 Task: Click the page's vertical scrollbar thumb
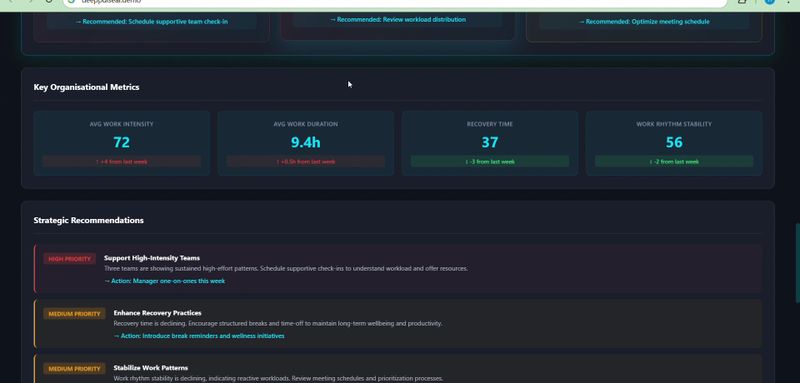797,263
